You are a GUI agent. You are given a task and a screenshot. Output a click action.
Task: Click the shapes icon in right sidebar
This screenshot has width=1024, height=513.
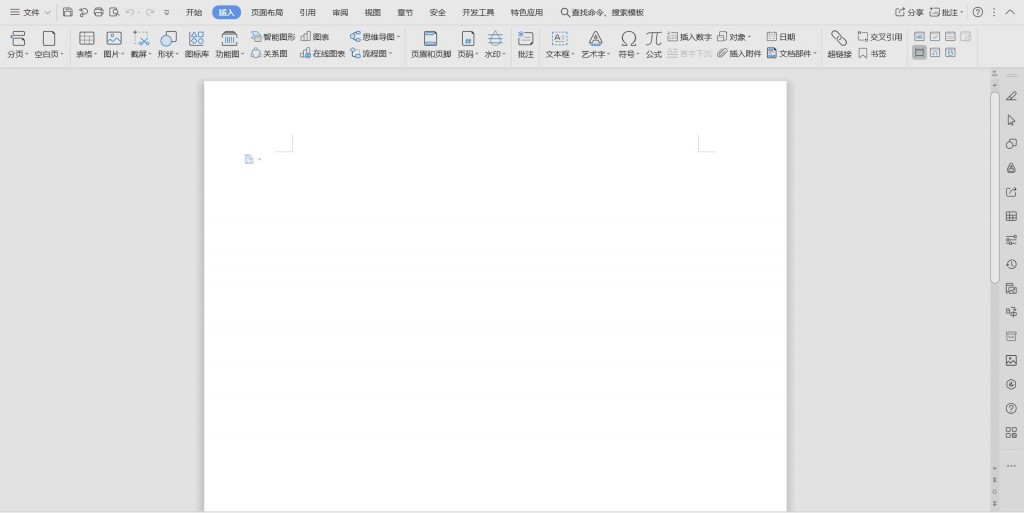tap(1011, 144)
